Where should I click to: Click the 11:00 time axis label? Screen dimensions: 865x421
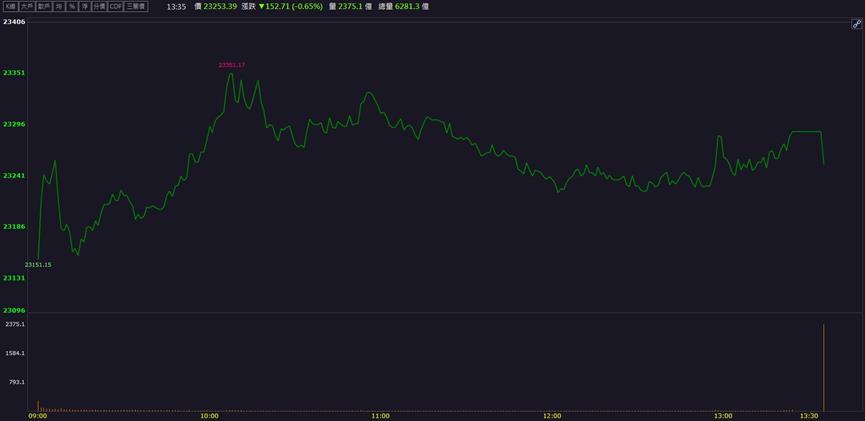381,416
